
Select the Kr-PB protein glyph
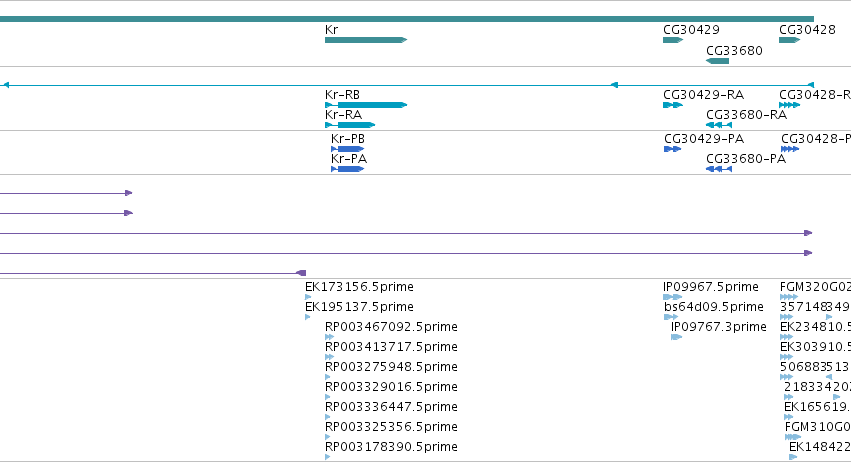click(347, 149)
